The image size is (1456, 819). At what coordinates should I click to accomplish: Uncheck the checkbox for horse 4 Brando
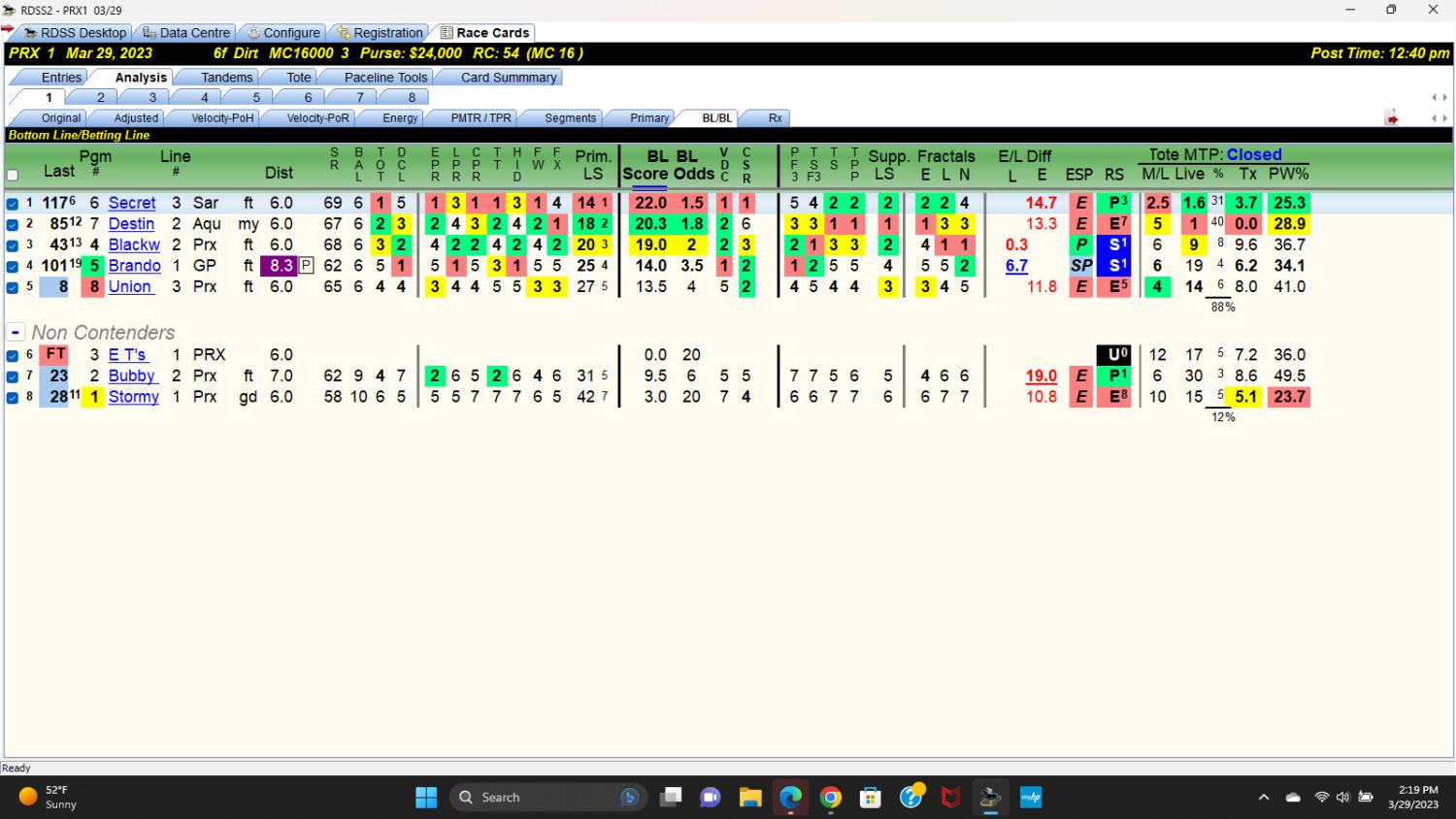pyautogui.click(x=13, y=266)
